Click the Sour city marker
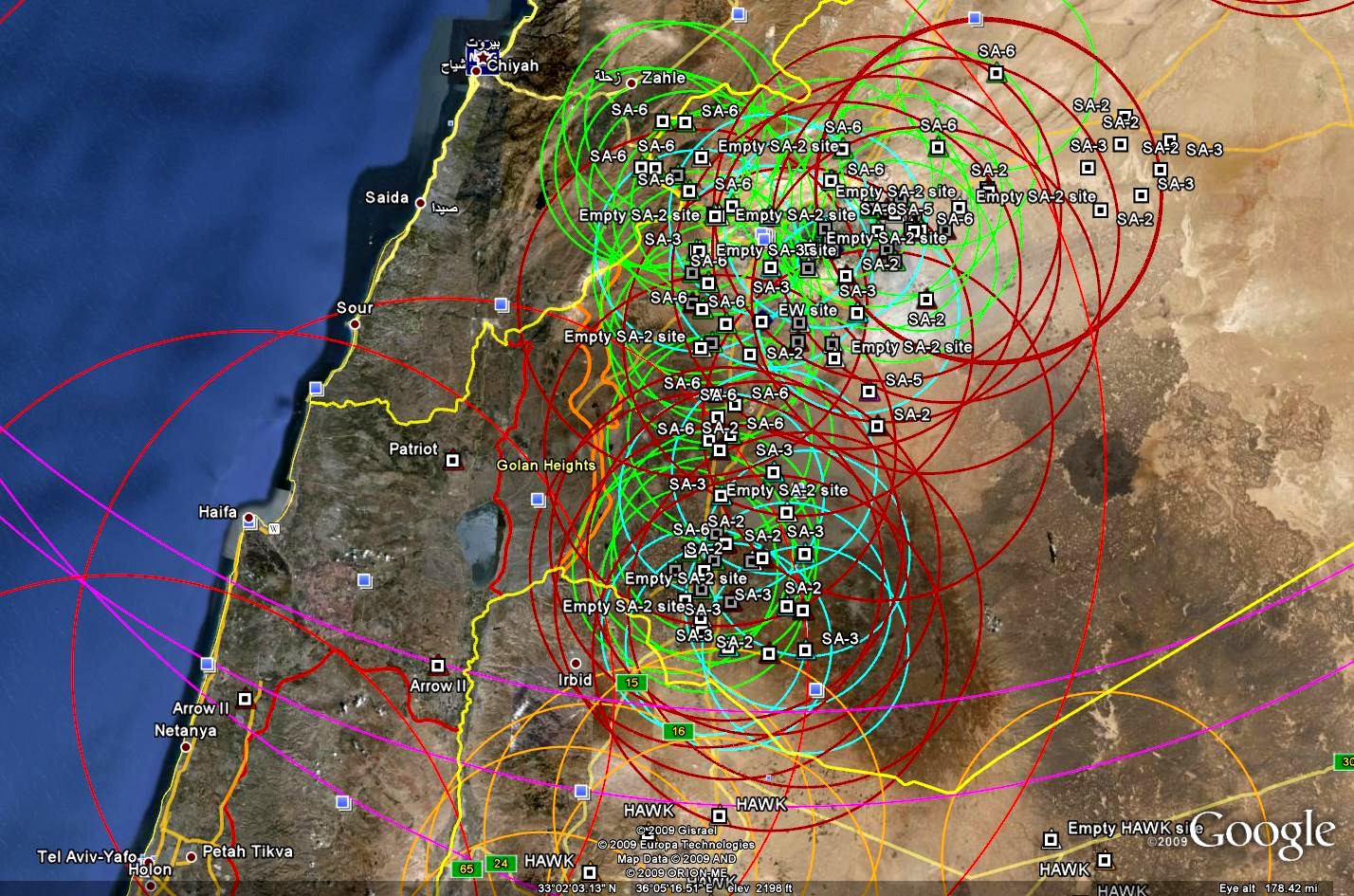This screenshot has height=896, width=1354. click(x=355, y=323)
